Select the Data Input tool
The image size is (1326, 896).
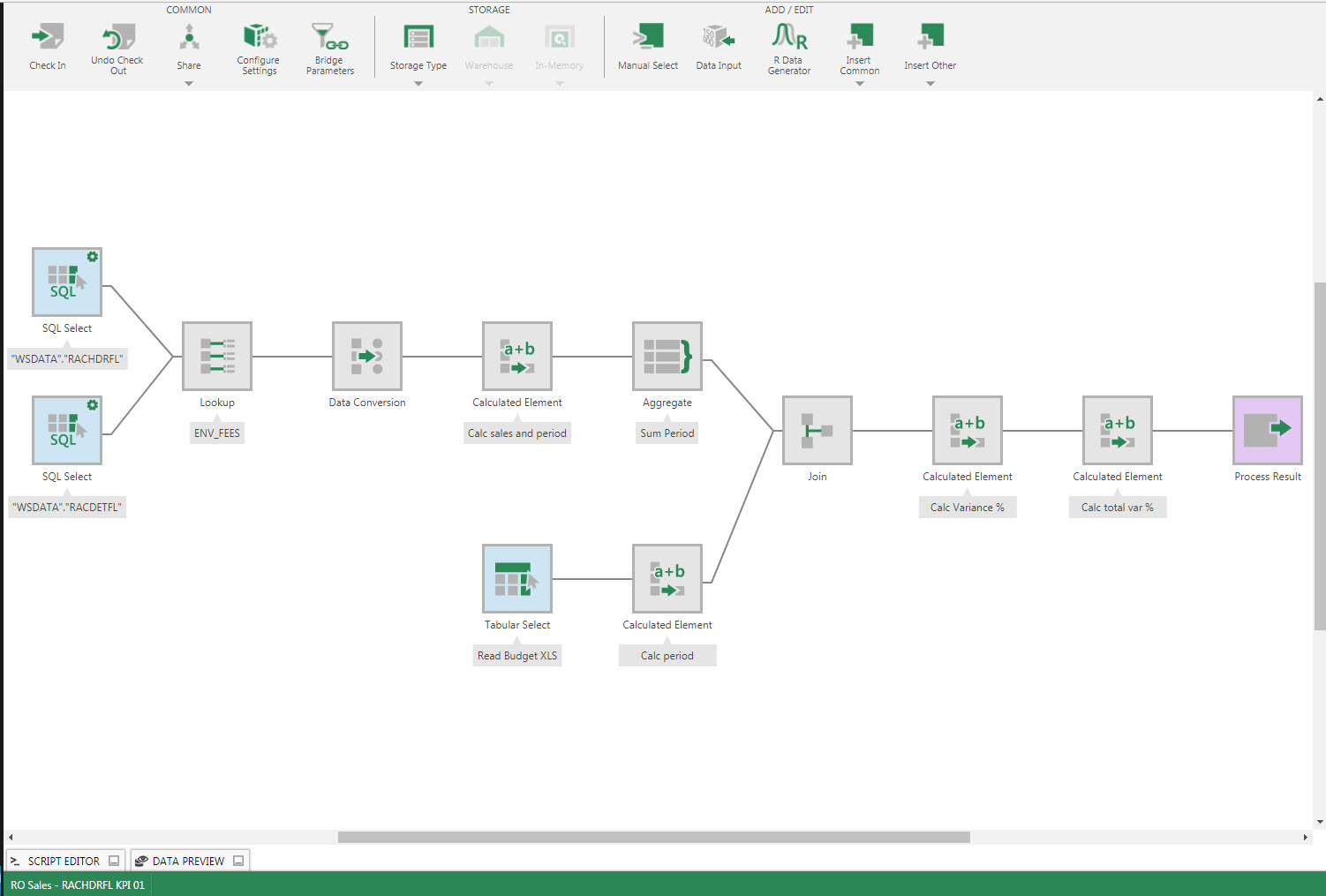[x=719, y=38]
